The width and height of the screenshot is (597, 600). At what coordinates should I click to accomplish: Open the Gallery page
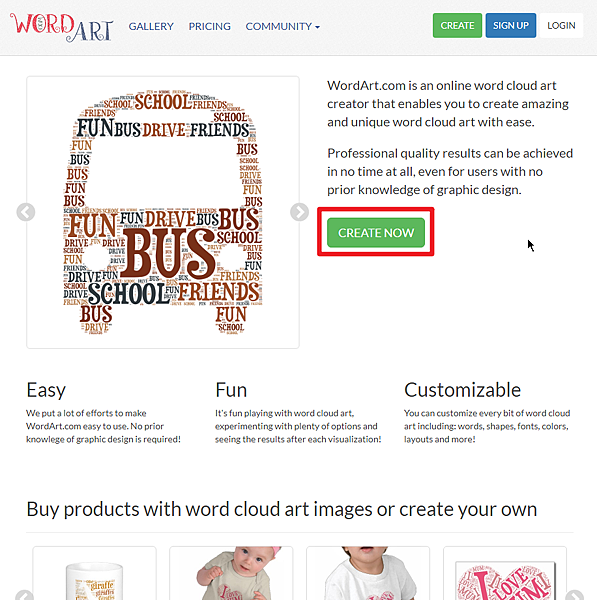(x=151, y=26)
